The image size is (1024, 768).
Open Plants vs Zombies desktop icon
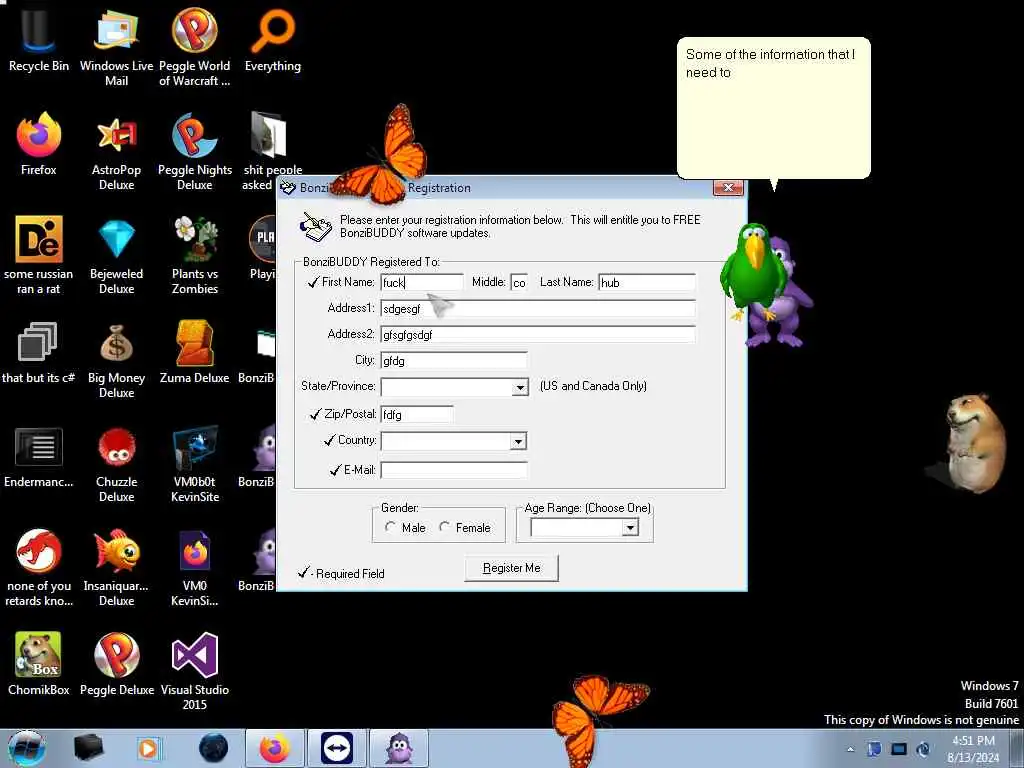click(195, 255)
